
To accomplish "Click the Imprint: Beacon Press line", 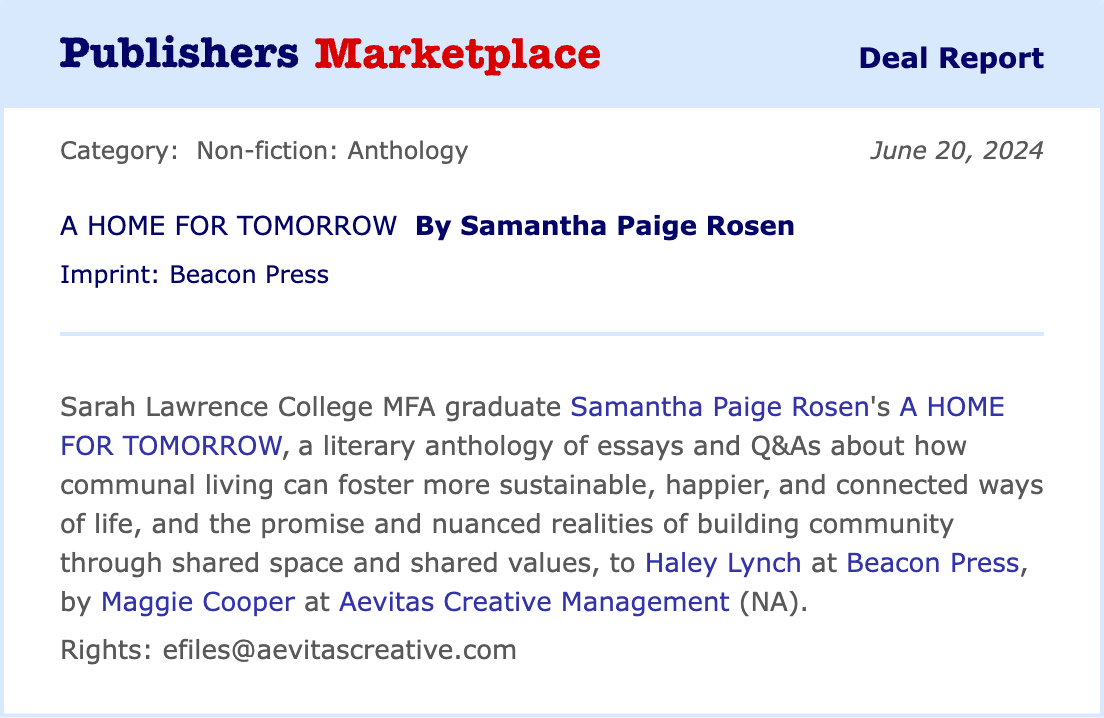I will point(194,274).
